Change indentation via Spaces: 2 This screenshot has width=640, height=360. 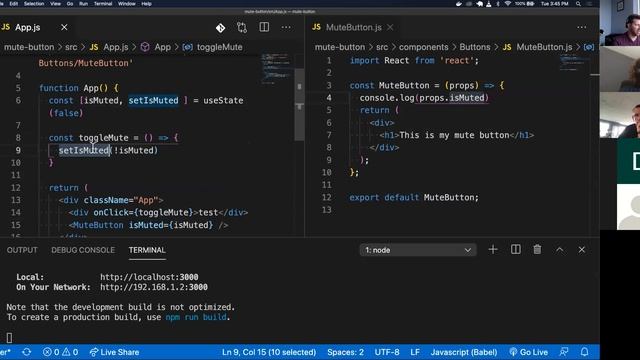[x=345, y=352]
